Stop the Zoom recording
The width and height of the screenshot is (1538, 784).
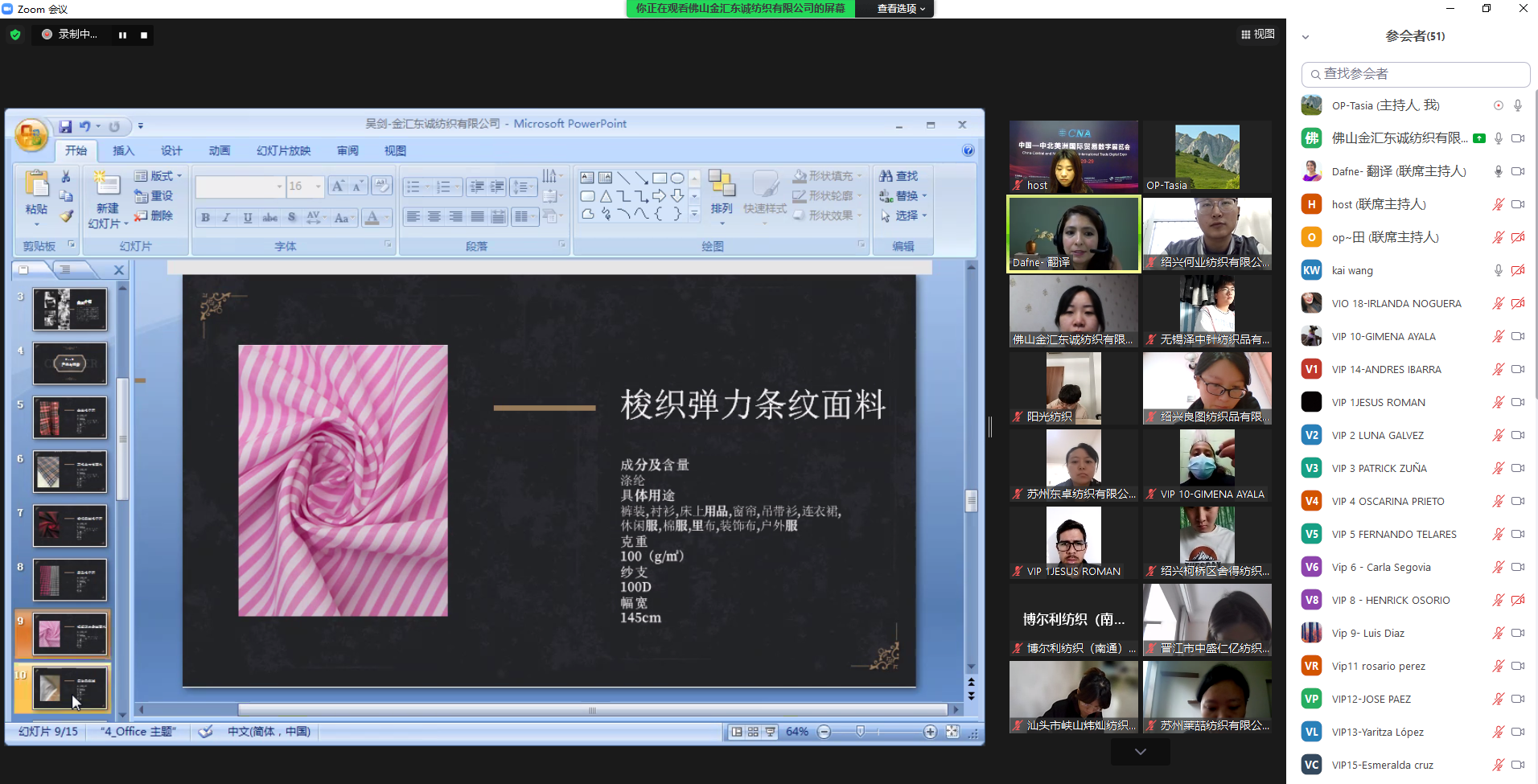(144, 35)
